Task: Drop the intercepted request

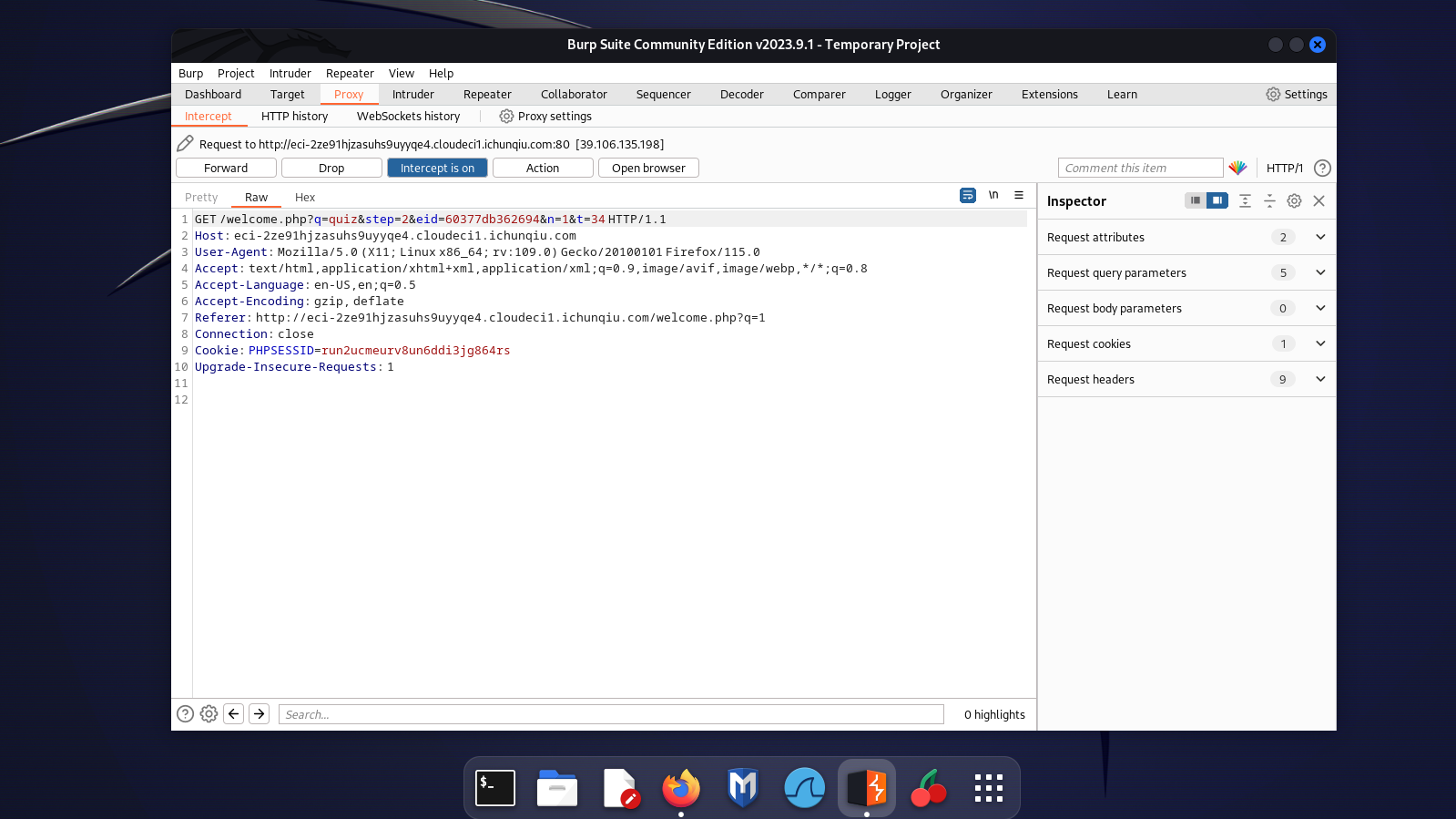Action: coord(331,168)
